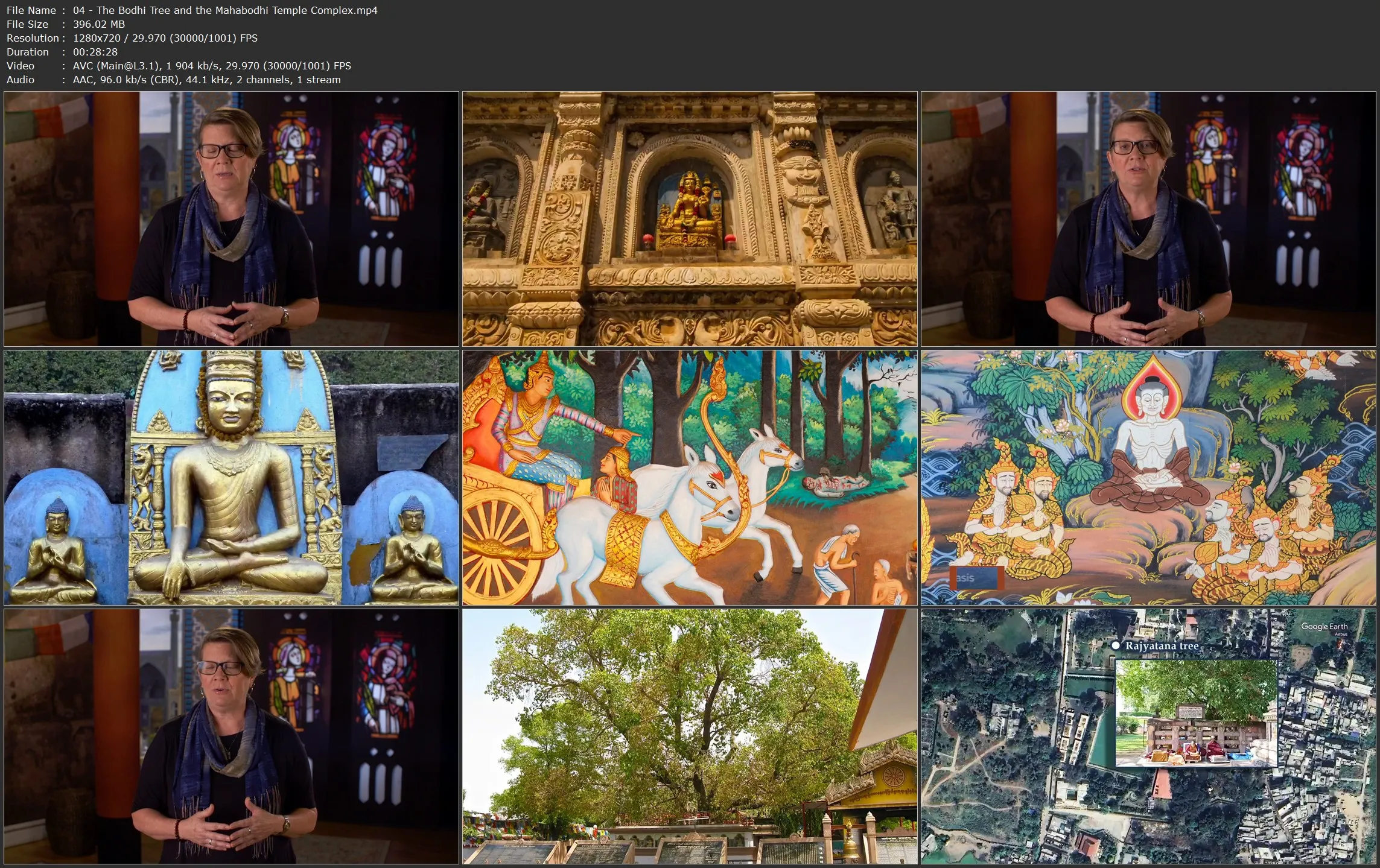This screenshot has width=1380, height=868.
Task: Click the 'Google Earth' watermark text in the map thumbnail
Action: pos(1324,627)
